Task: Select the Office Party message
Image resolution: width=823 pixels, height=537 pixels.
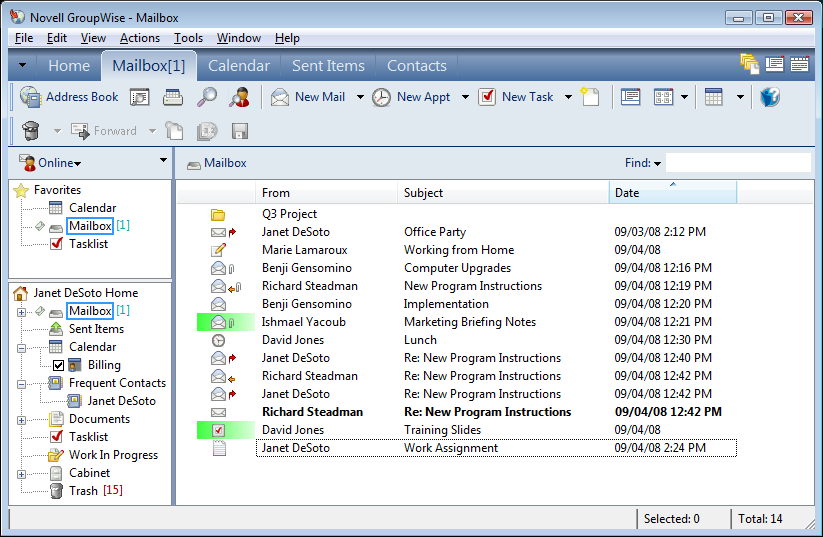Action: coord(466,232)
